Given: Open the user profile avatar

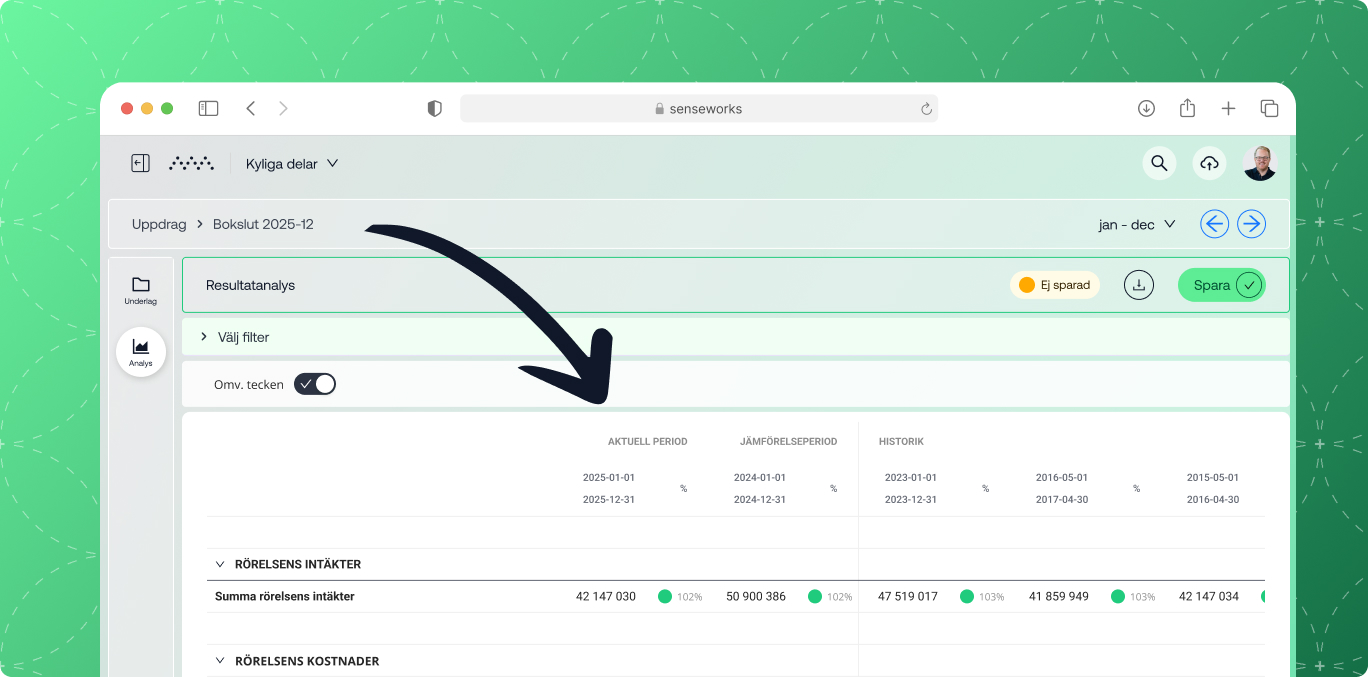Looking at the screenshot, I should 1260,163.
